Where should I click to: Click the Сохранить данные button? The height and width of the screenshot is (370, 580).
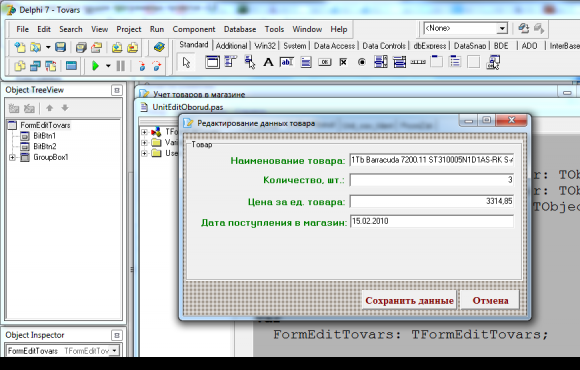click(409, 300)
